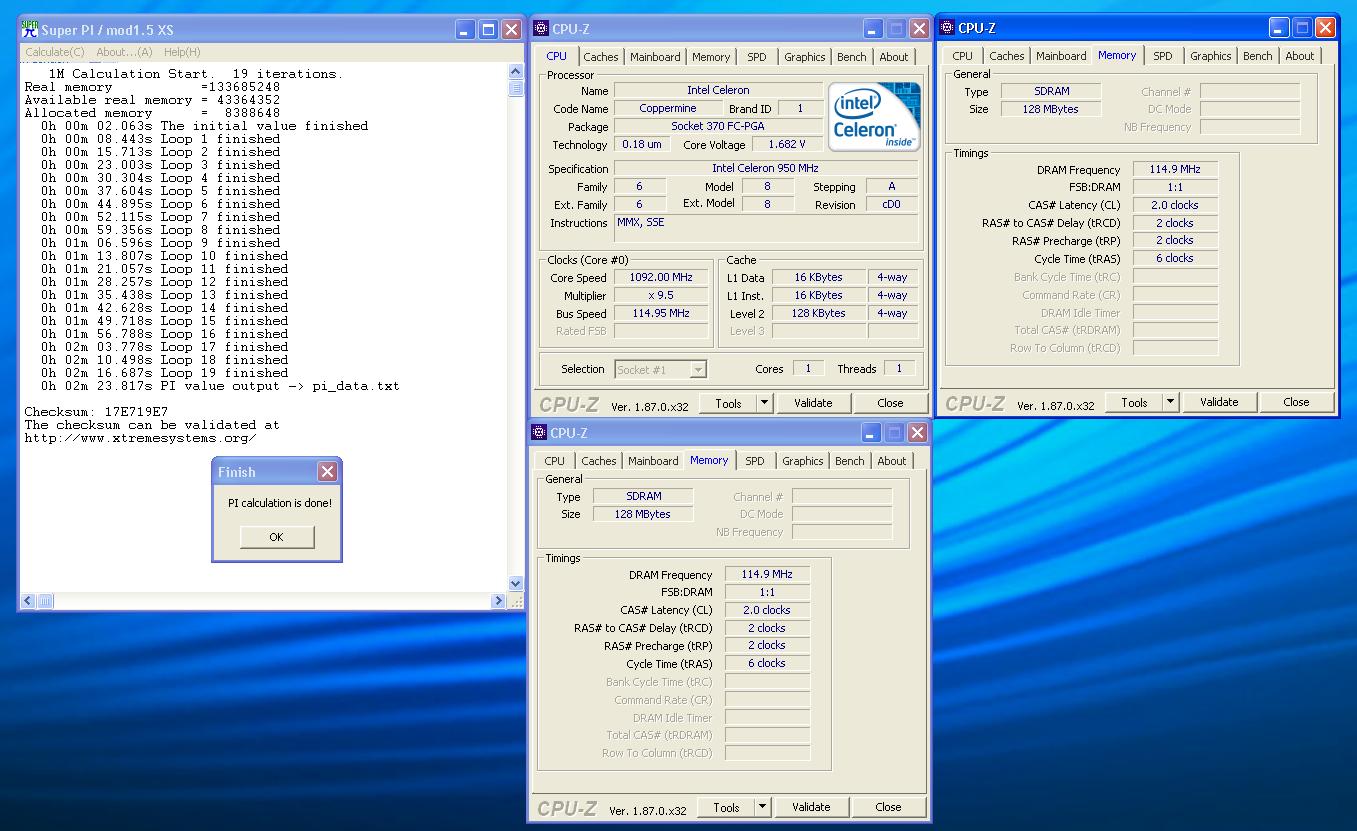Click Tools button in the top-right CPU-Z window
The height and width of the screenshot is (831, 1357).
[x=1134, y=402]
